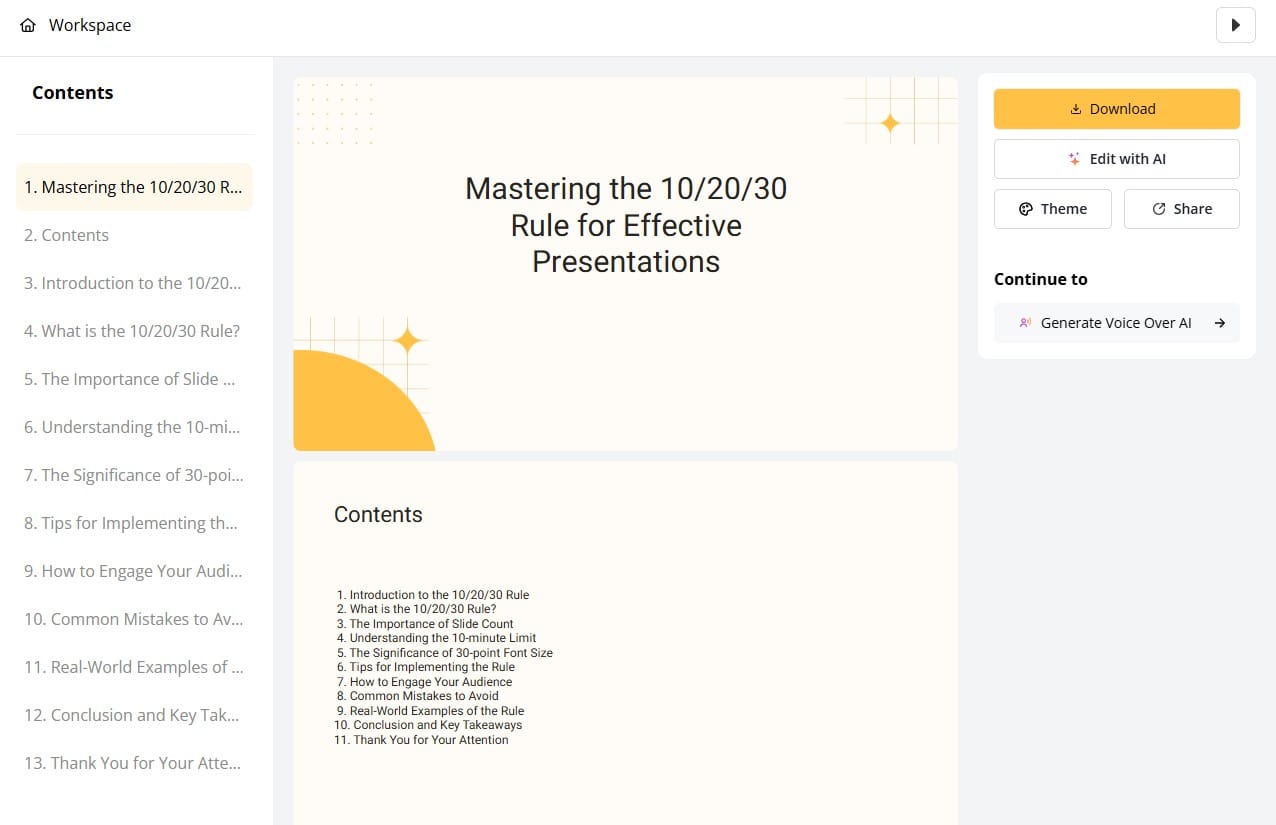Share the presentation
Screen dimensions: 1276x825
pos(1181,209)
